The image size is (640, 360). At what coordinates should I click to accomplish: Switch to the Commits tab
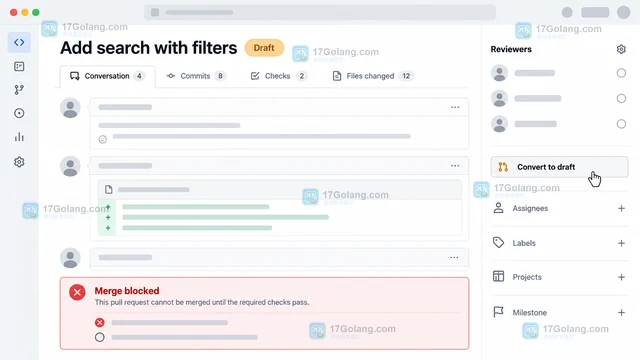point(196,76)
